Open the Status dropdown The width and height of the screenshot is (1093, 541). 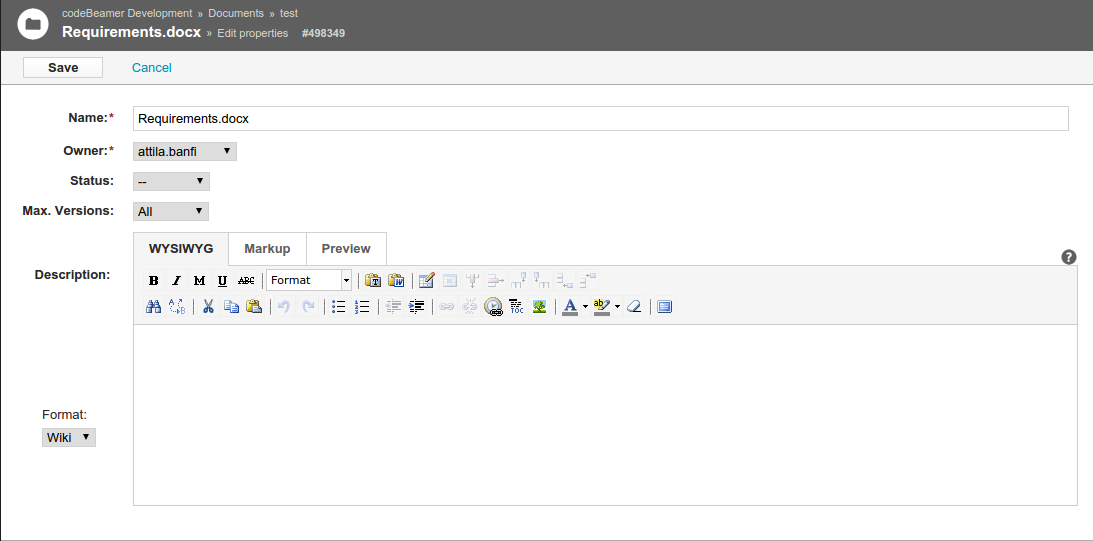pos(171,181)
